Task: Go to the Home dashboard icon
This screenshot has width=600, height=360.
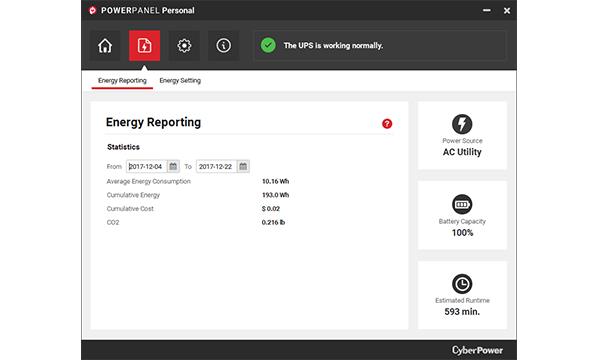Action: 105,46
